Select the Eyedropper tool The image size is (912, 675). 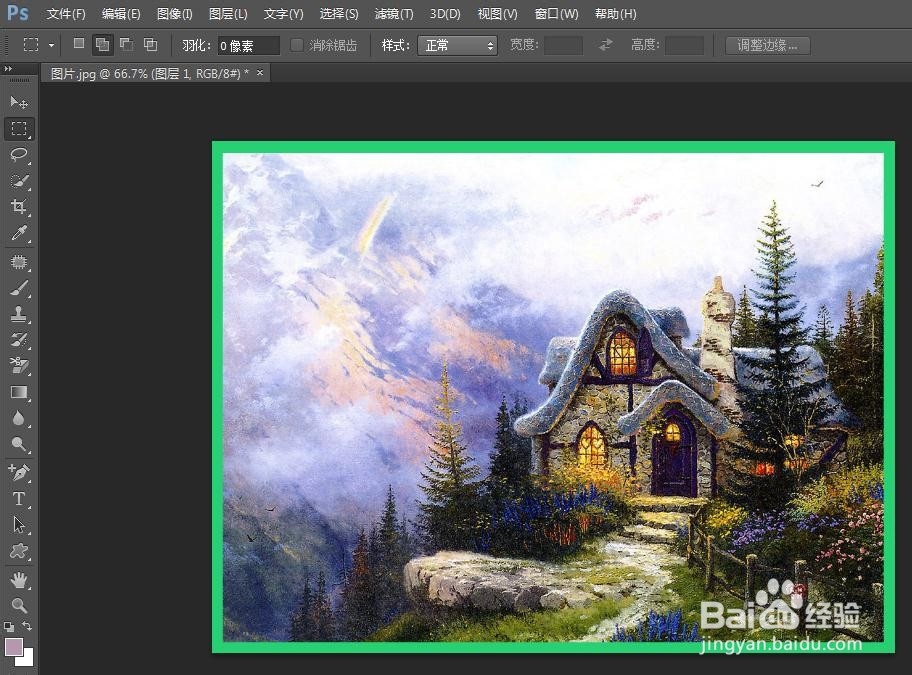[19, 233]
